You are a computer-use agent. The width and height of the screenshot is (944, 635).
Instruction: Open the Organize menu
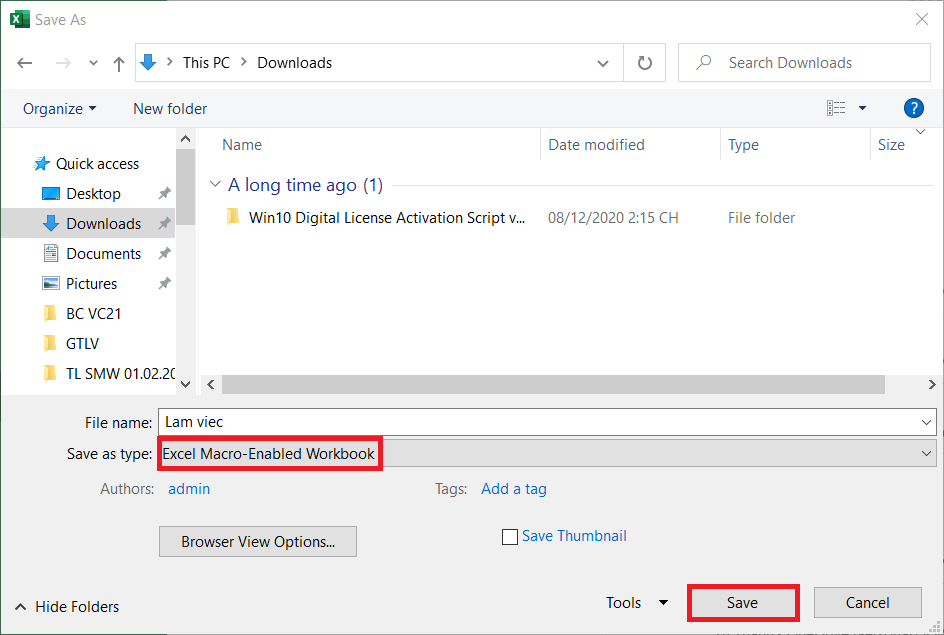point(60,108)
